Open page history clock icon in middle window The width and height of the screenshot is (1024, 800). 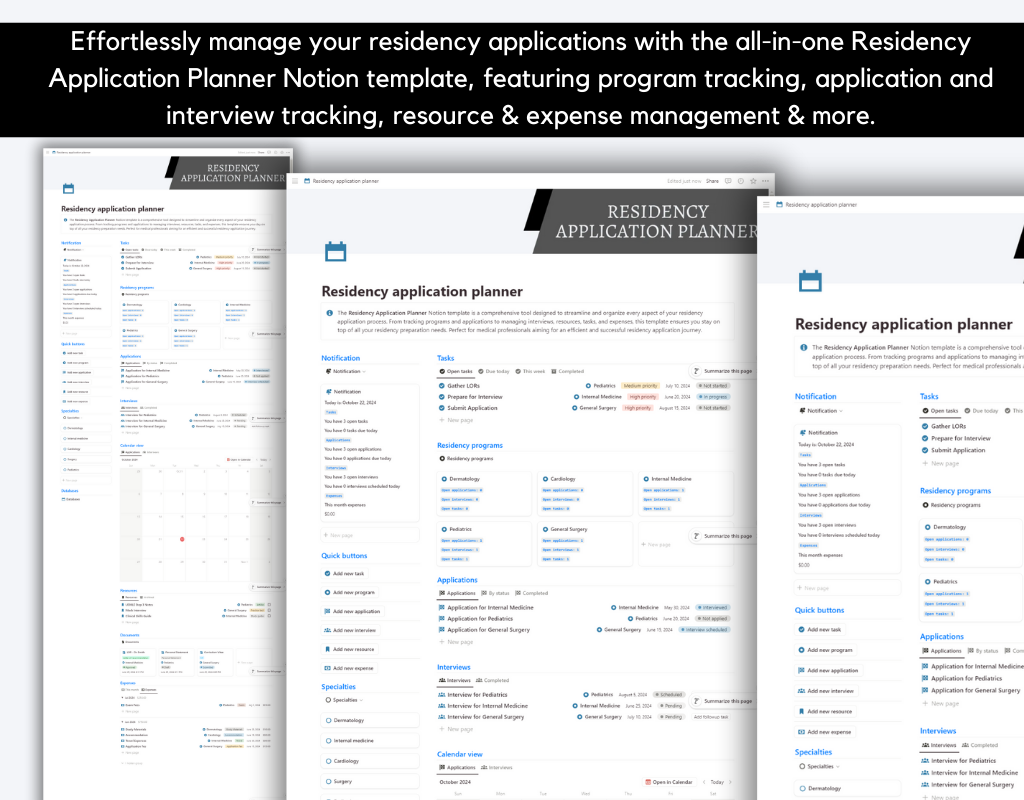pyautogui.click(x=741, y=181)
